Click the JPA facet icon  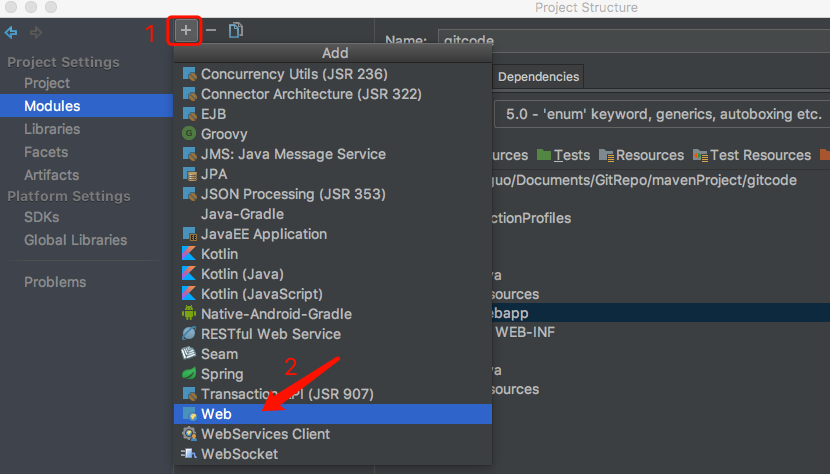pyautogui.click(x=189, y=174)
